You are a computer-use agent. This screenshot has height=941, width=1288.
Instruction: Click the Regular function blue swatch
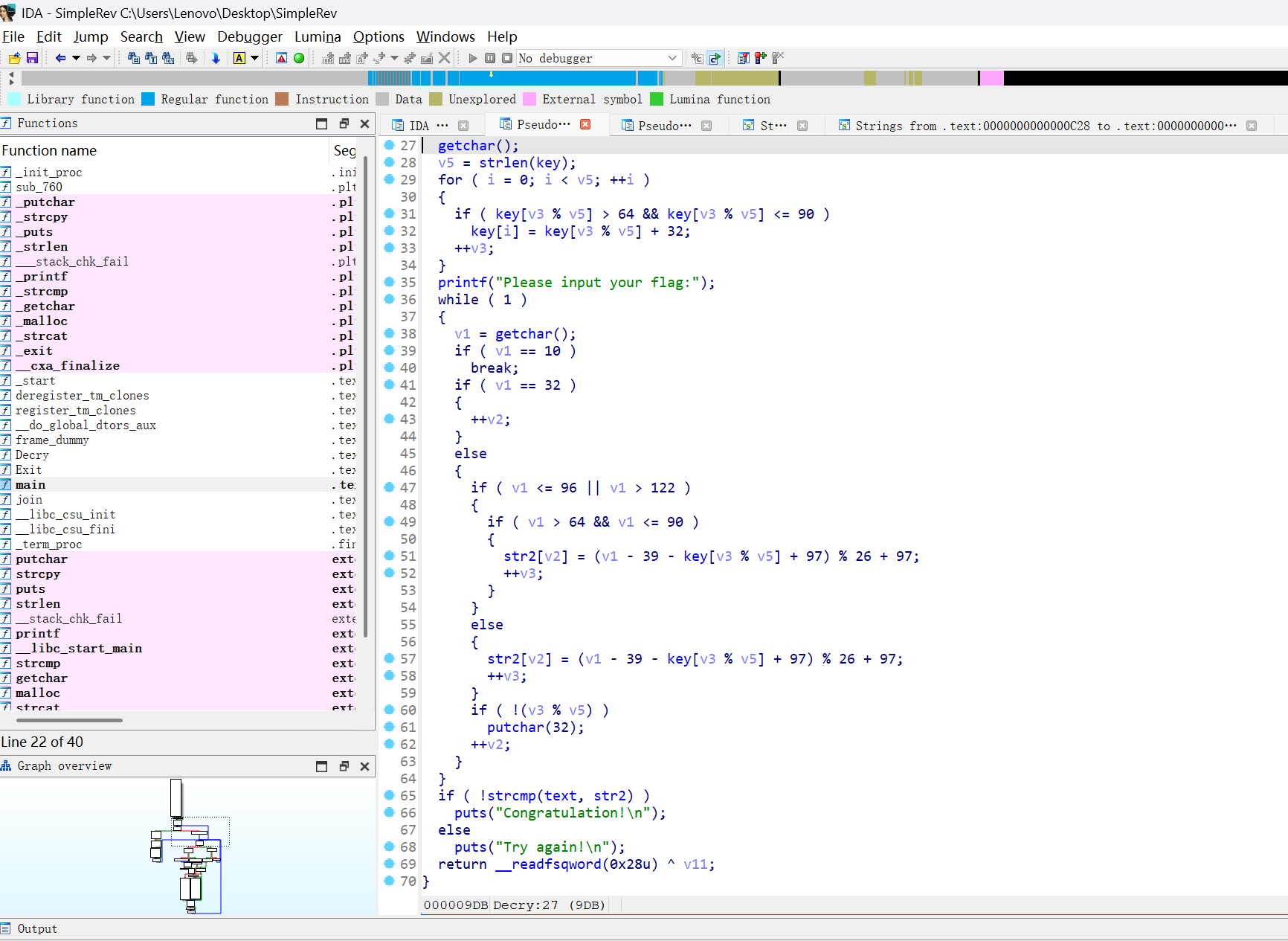pos(148,99)
